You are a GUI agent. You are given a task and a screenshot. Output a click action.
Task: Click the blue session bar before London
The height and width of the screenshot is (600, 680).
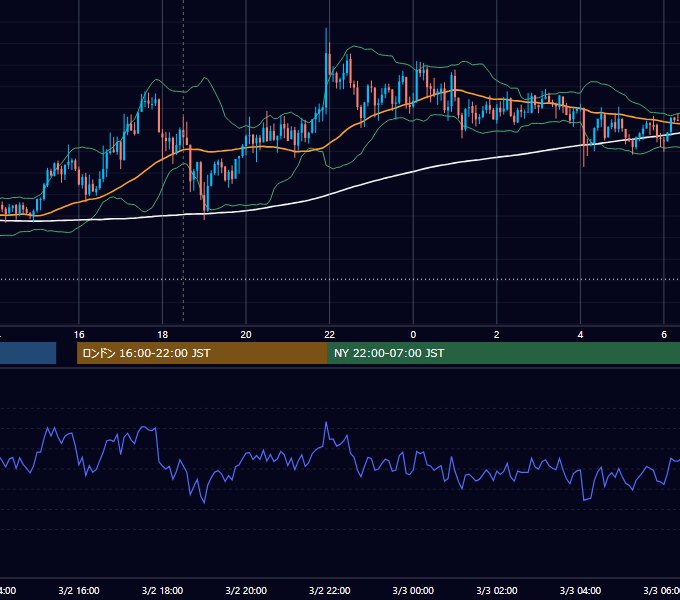[28, 353]
